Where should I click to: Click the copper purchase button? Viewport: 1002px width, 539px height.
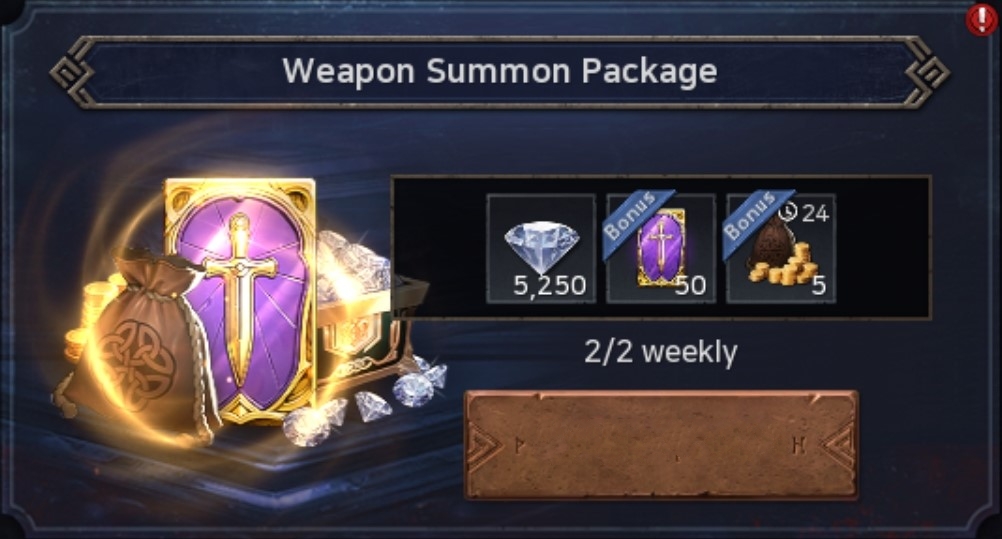(661, 445)
